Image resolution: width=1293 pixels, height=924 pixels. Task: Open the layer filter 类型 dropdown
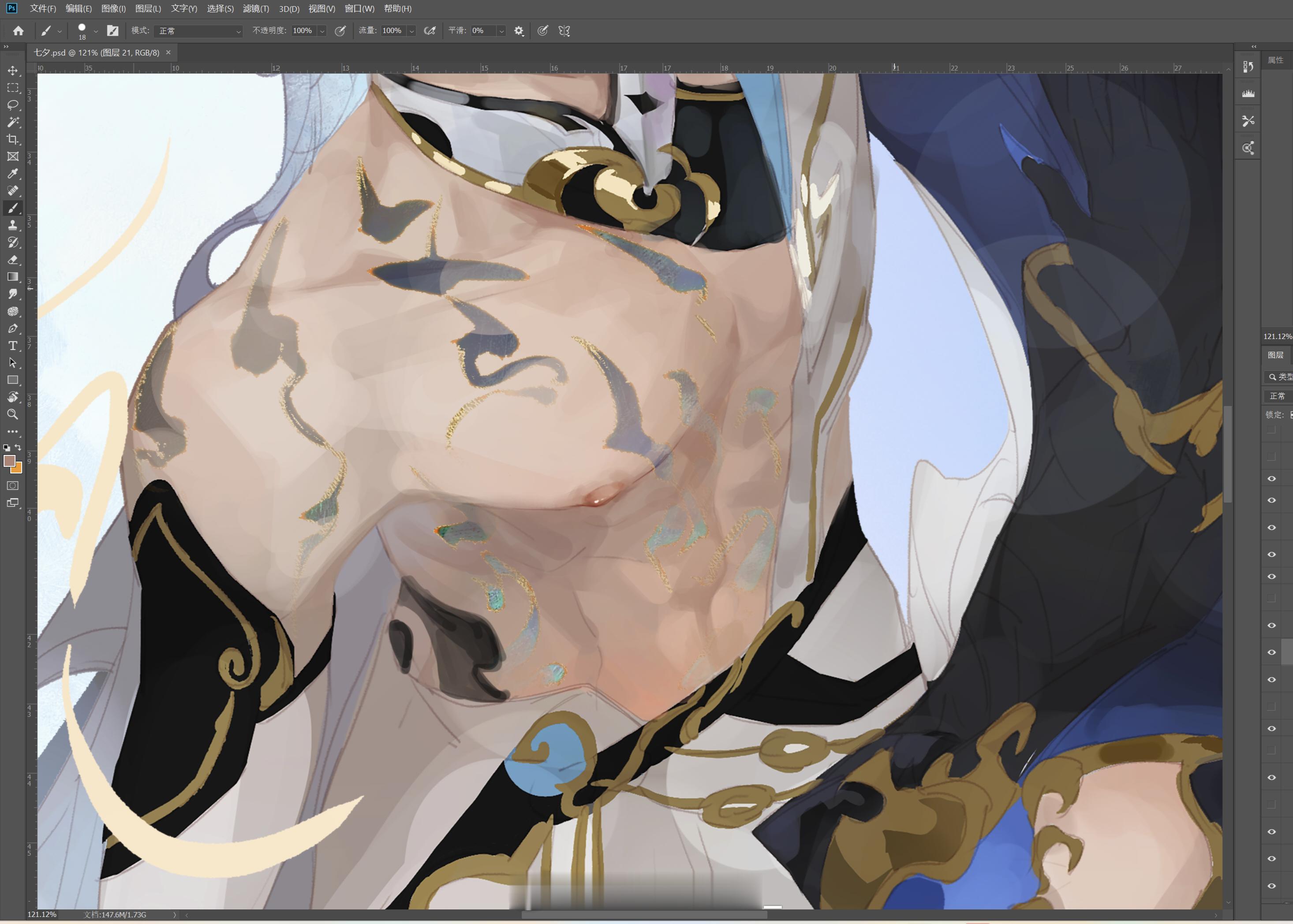click(x=1279, y=376)
